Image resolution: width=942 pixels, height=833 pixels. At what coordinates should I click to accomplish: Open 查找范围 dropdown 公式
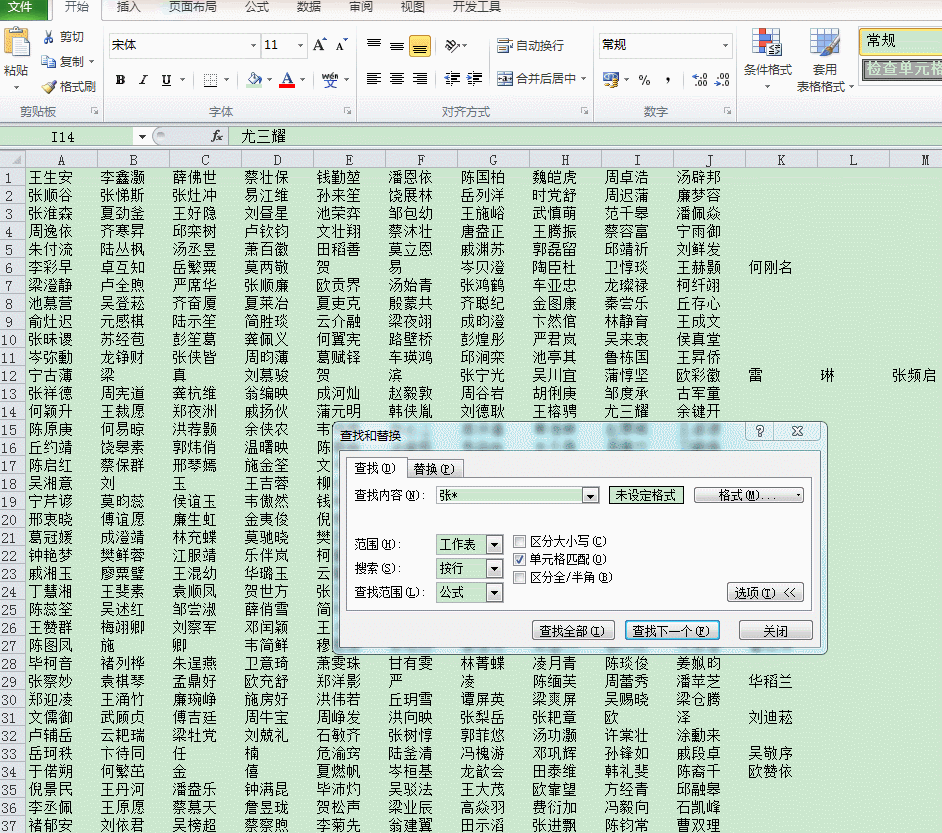[494, 593]
